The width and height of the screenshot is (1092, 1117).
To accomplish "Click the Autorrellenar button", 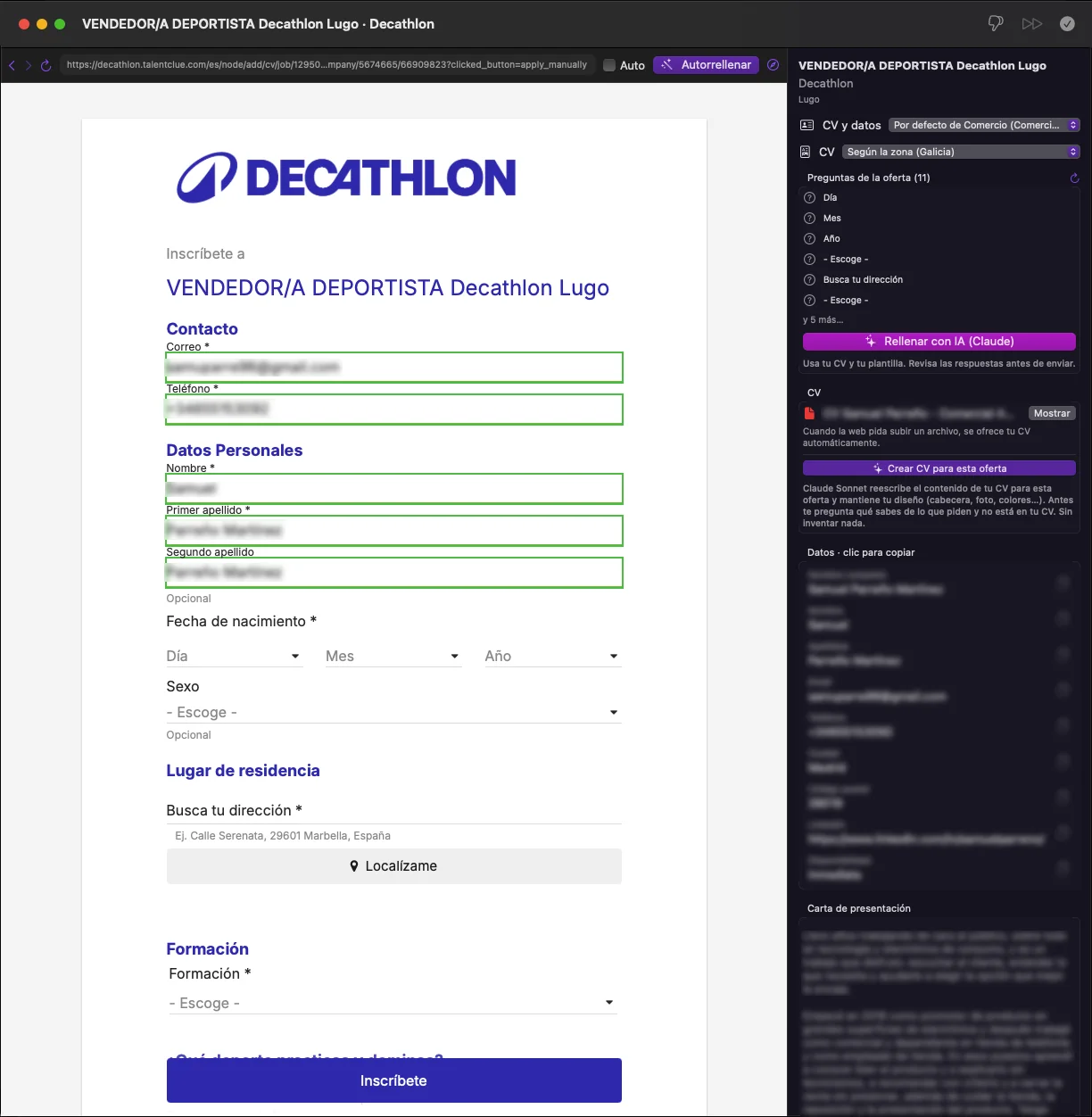I will click(707, 65).
